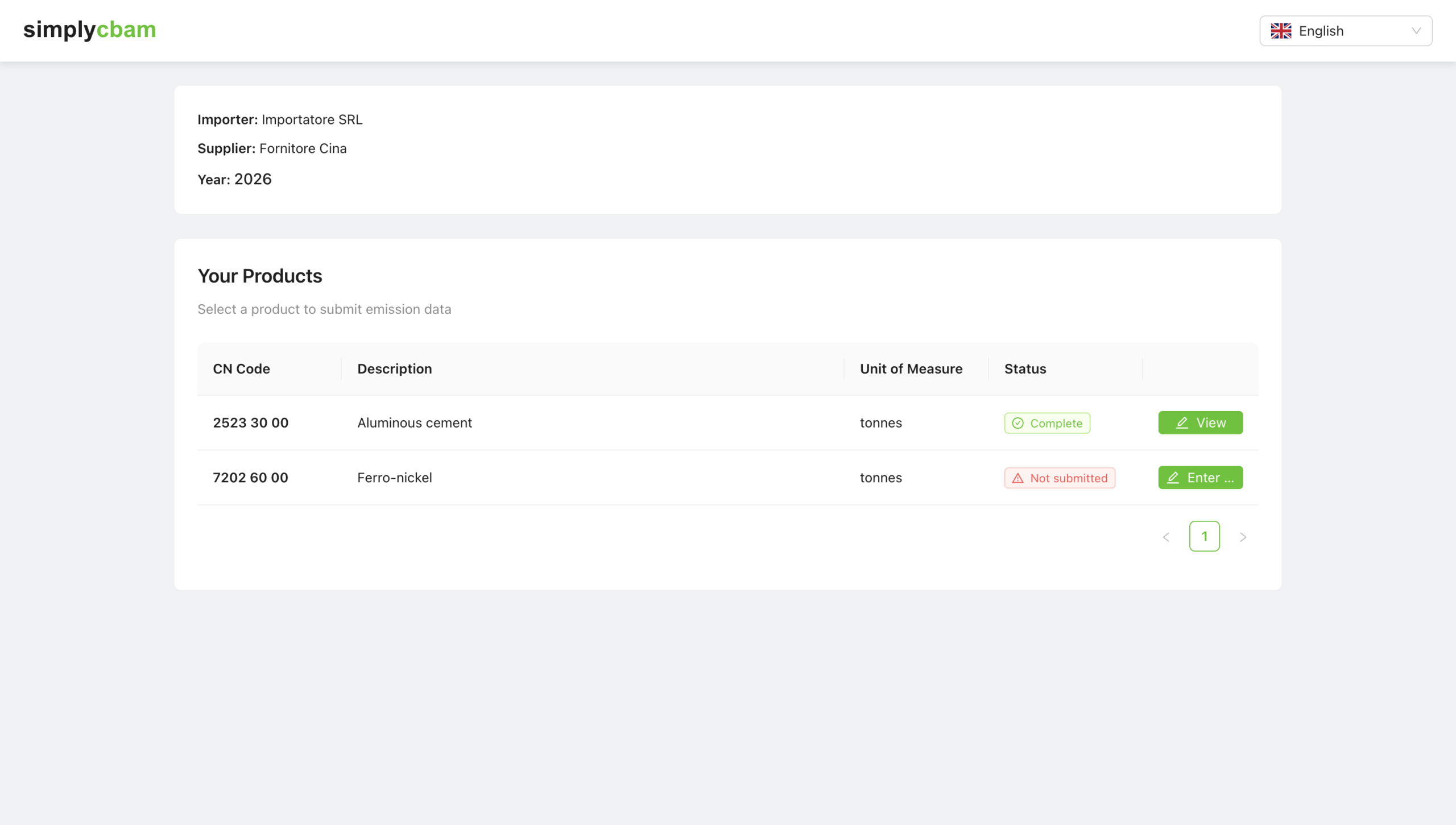The image size is (1456, 825).
Task: Click the Not submitted status tag
Action: (1059, 478)
